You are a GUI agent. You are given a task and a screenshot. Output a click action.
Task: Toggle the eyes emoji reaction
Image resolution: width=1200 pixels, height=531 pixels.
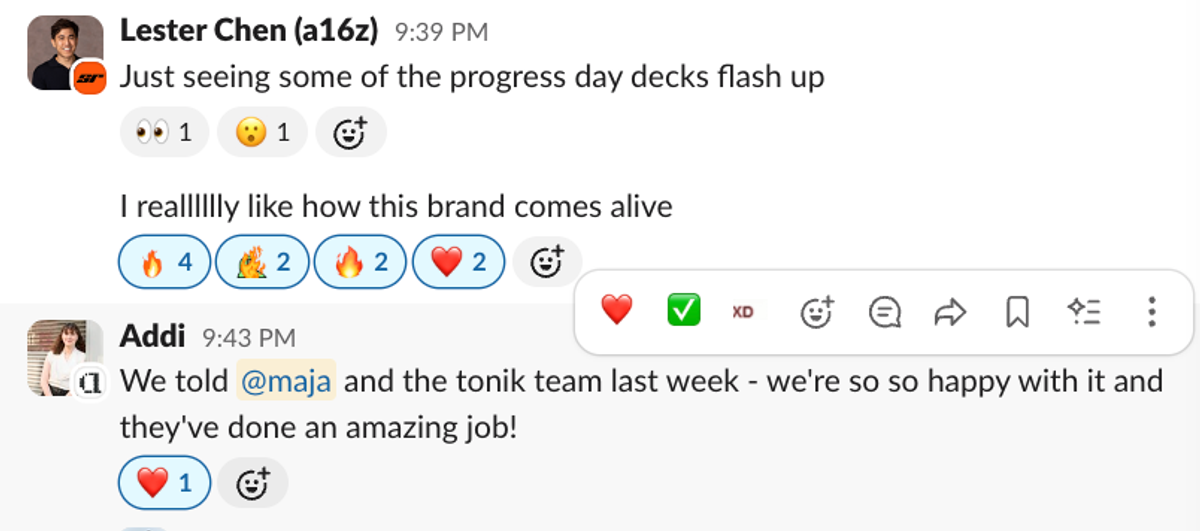pyautogui.click(x=164, y=132)
